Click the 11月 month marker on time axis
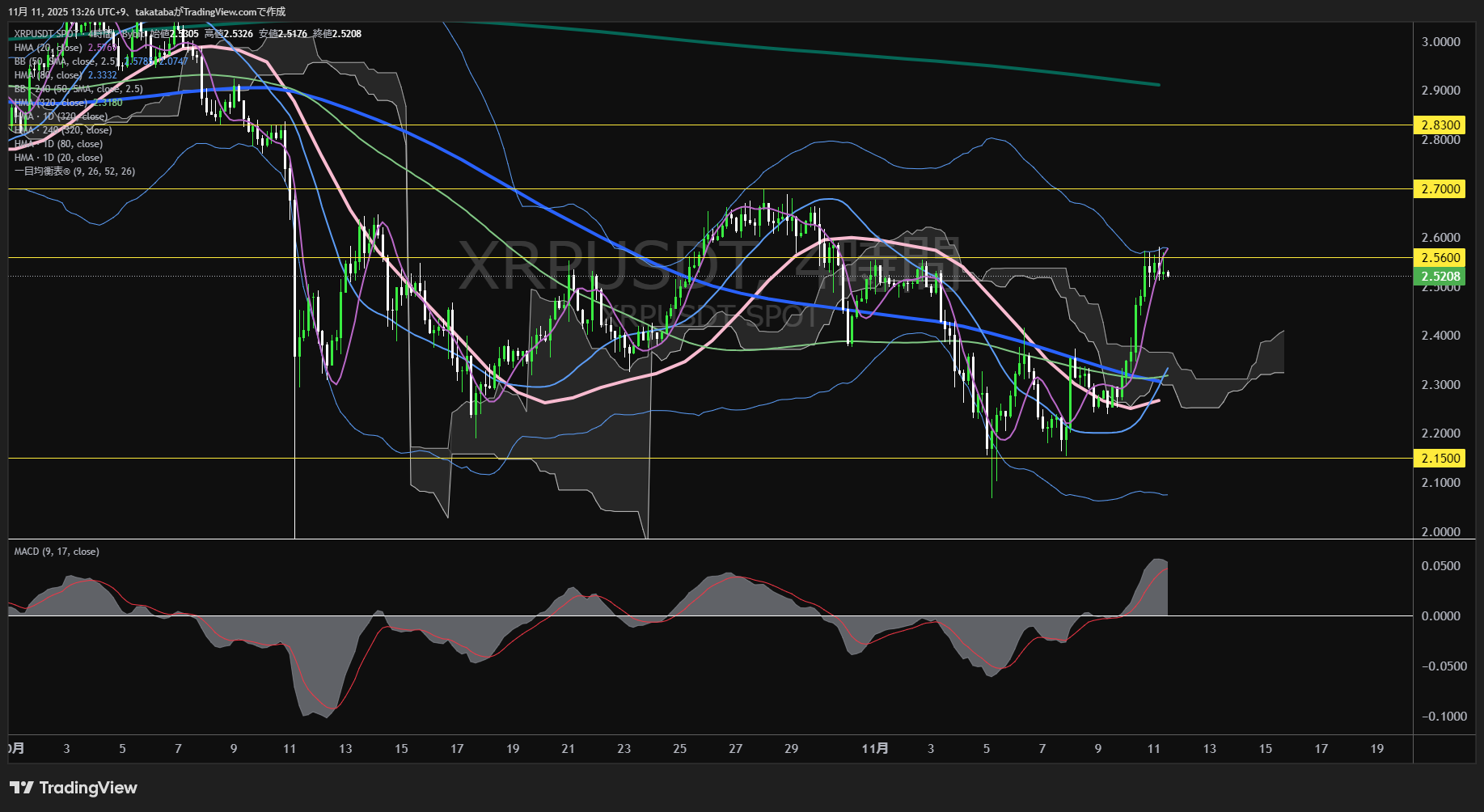 tap(875, 748)
